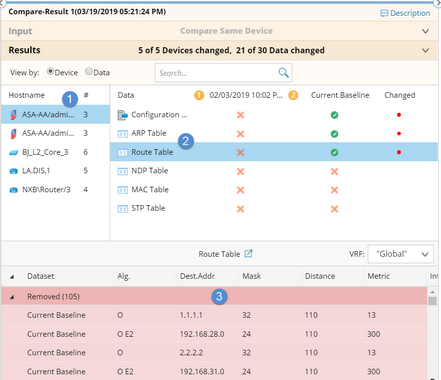
Task: Select the Route Table data row
Action: 274,152
